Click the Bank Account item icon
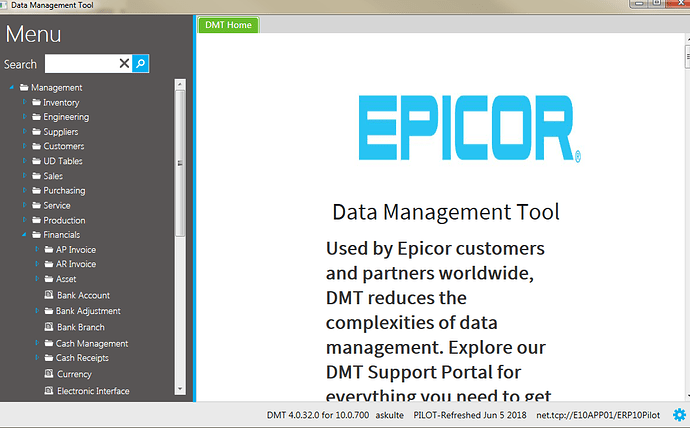690x428 pixels. (49, 295)
